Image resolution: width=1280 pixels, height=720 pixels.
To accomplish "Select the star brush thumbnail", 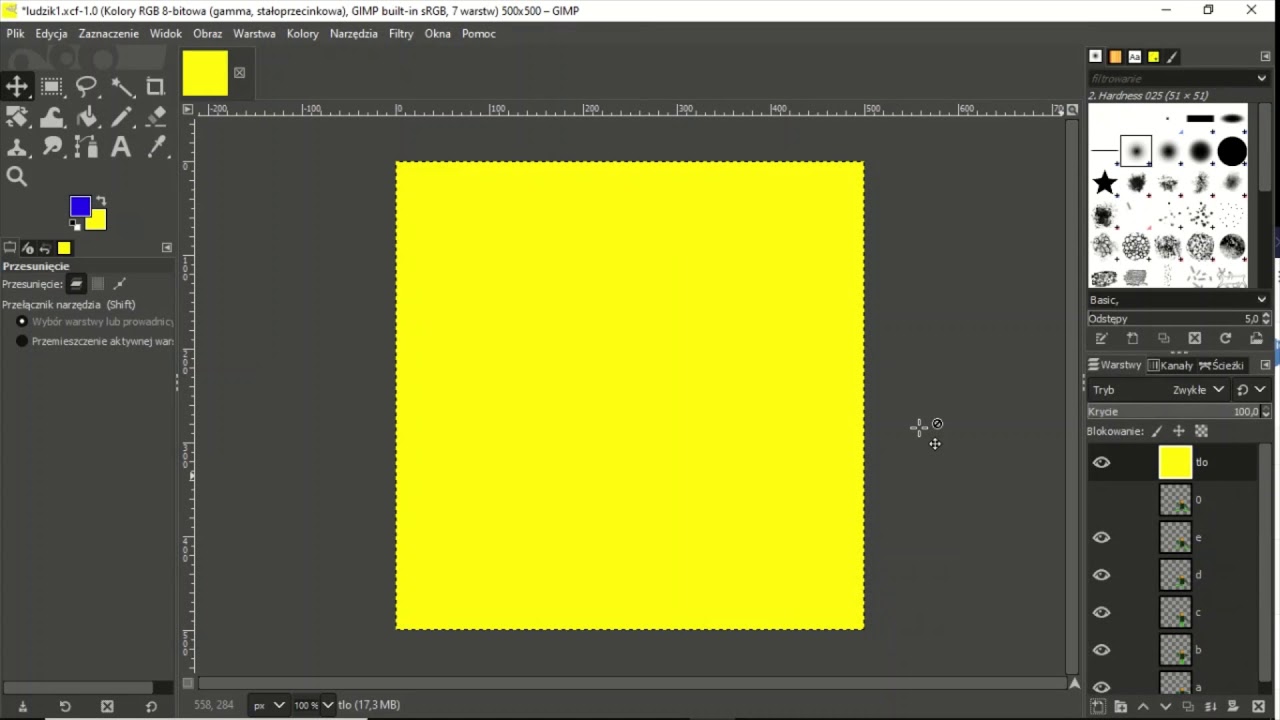I will (x=1104, y=183).
